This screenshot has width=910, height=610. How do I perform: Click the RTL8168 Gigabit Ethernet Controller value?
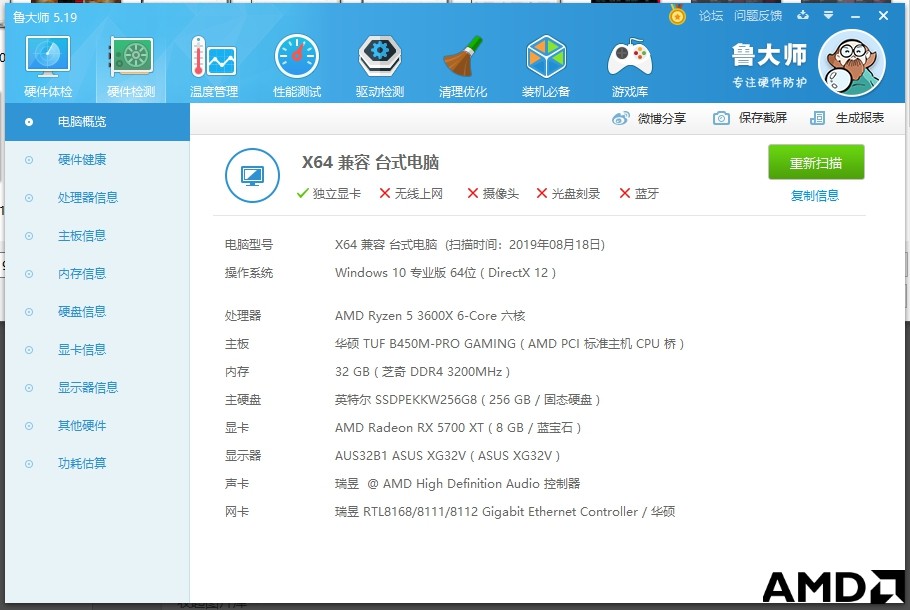[505, 512]
